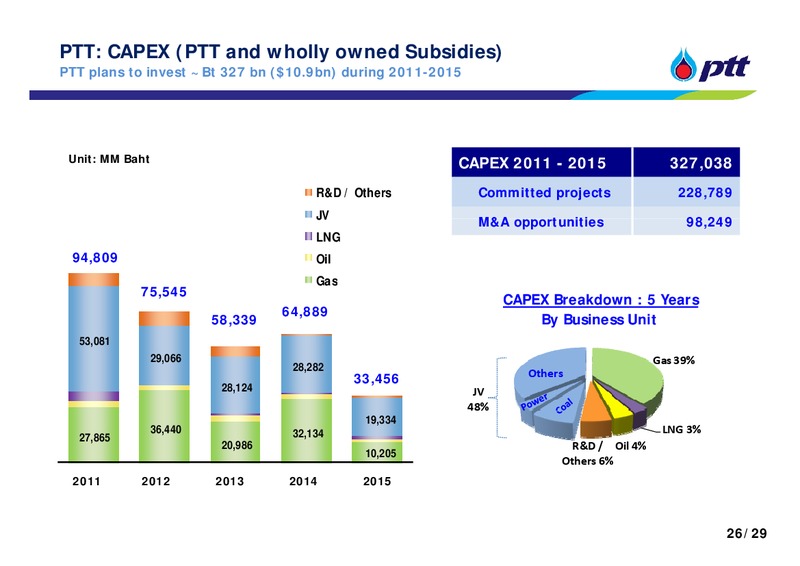Click the 'JV 48%' bracket label

478,399
